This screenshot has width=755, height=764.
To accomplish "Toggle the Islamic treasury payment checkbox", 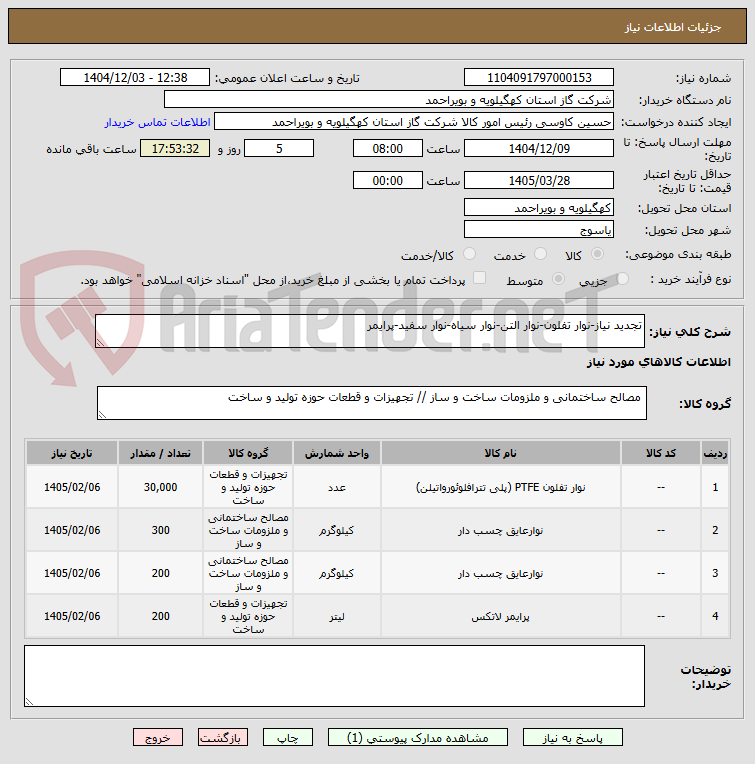I will 480,278.
